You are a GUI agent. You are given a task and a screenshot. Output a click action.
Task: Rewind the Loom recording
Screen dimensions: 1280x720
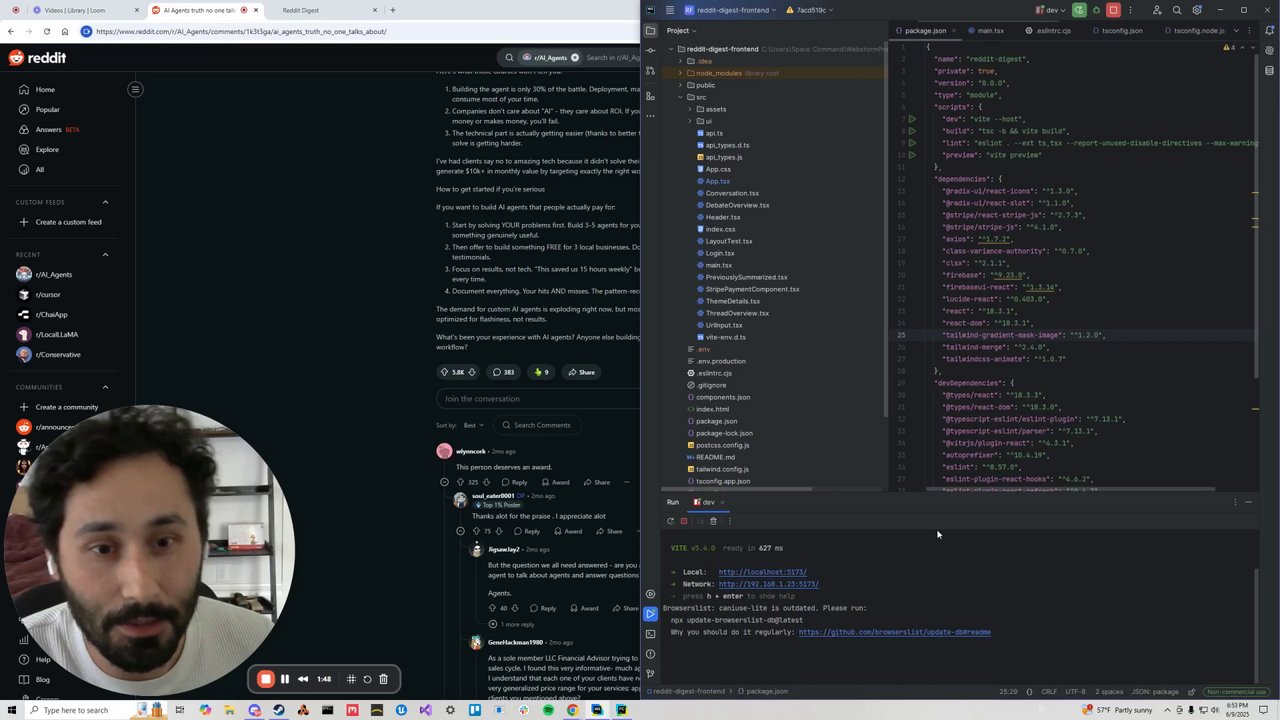pos(303,679)
